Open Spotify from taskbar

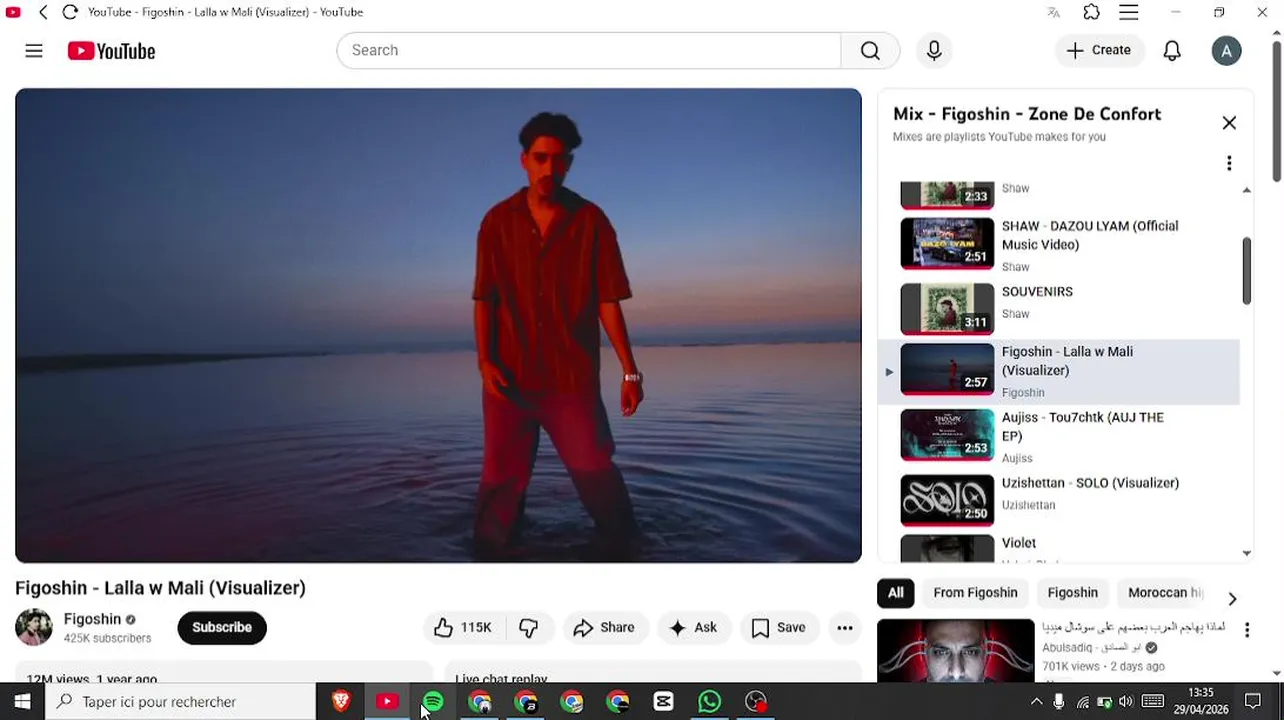click(433, 702)
